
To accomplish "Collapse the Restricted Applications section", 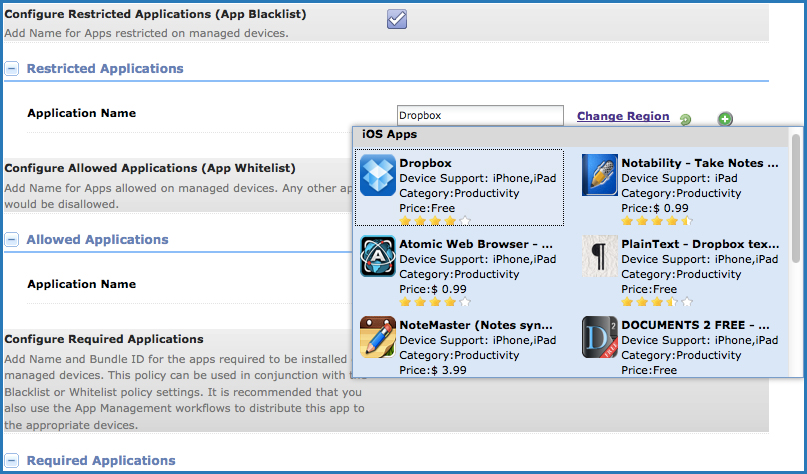I will [x=11, y=68].
